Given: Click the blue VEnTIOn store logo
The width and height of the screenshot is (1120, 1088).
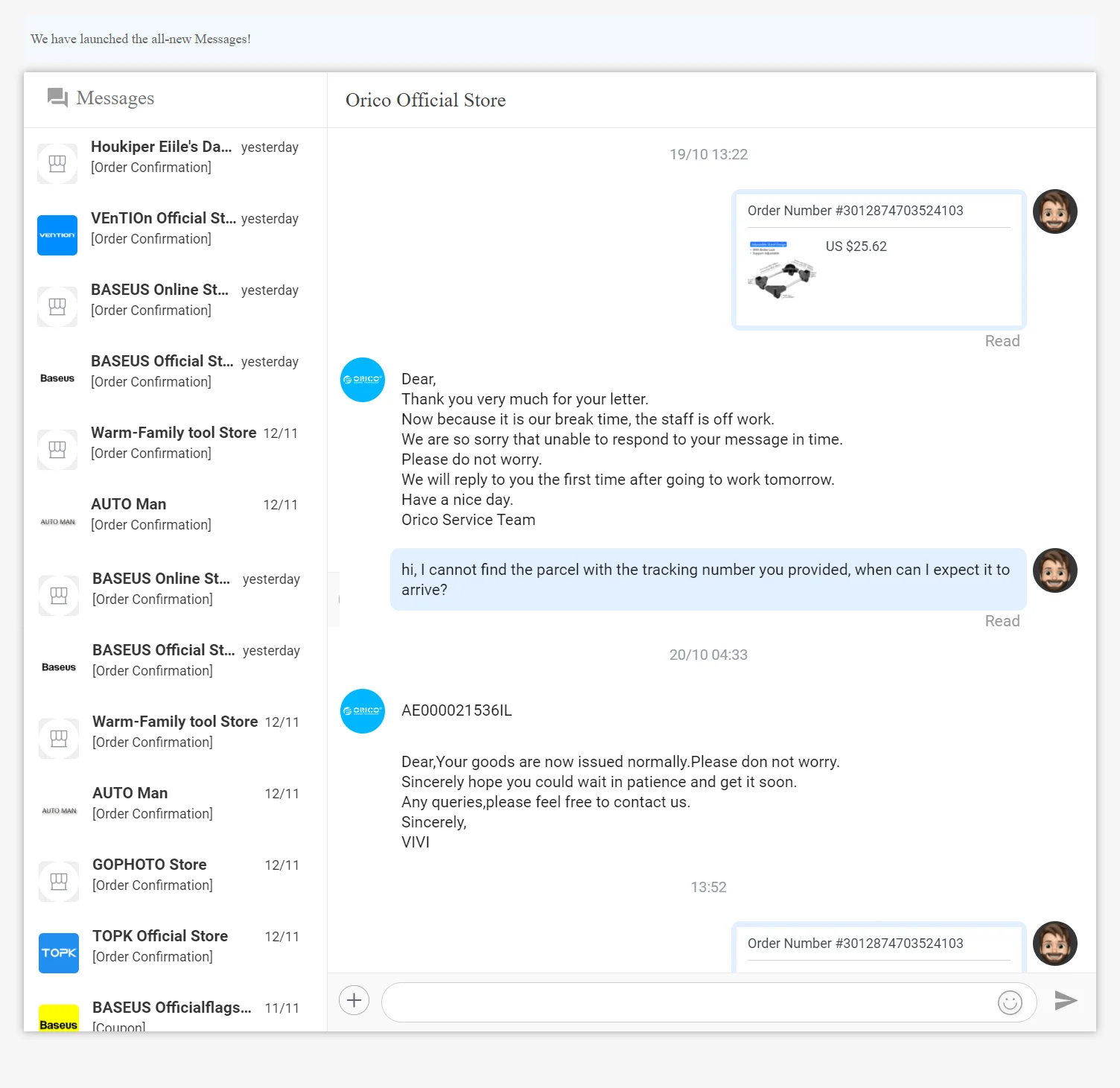Looking at the screenshot, I should coord(57,235).
